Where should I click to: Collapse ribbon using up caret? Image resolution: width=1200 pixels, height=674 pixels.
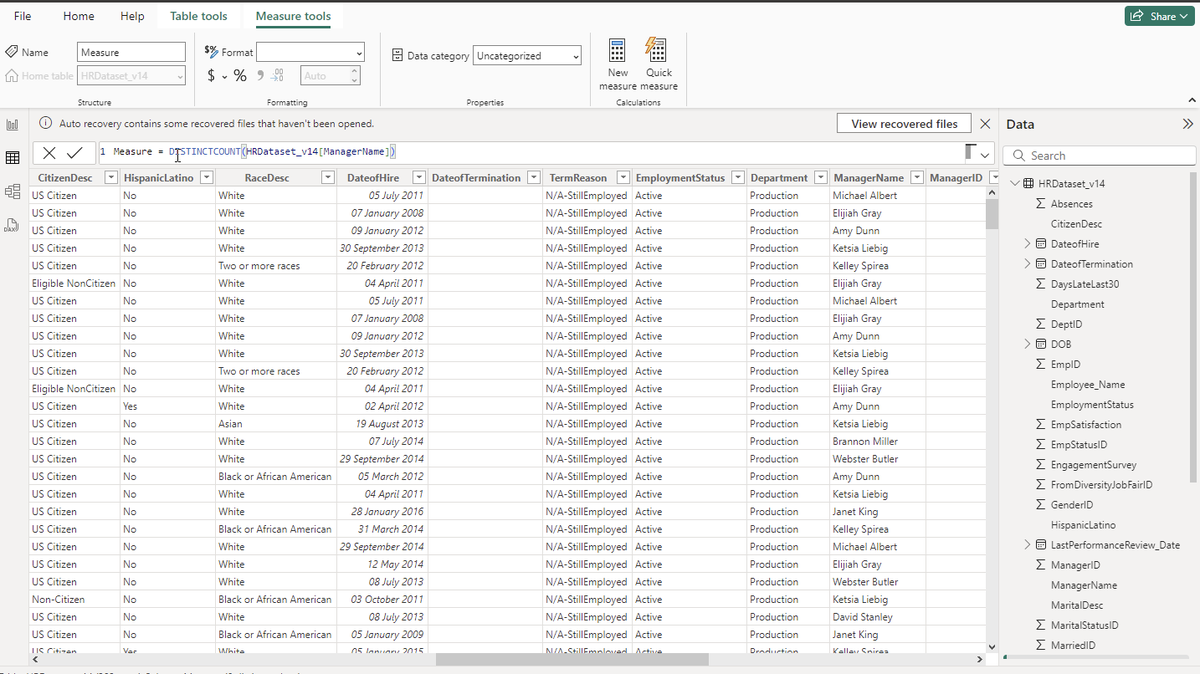coord(1191,100)
